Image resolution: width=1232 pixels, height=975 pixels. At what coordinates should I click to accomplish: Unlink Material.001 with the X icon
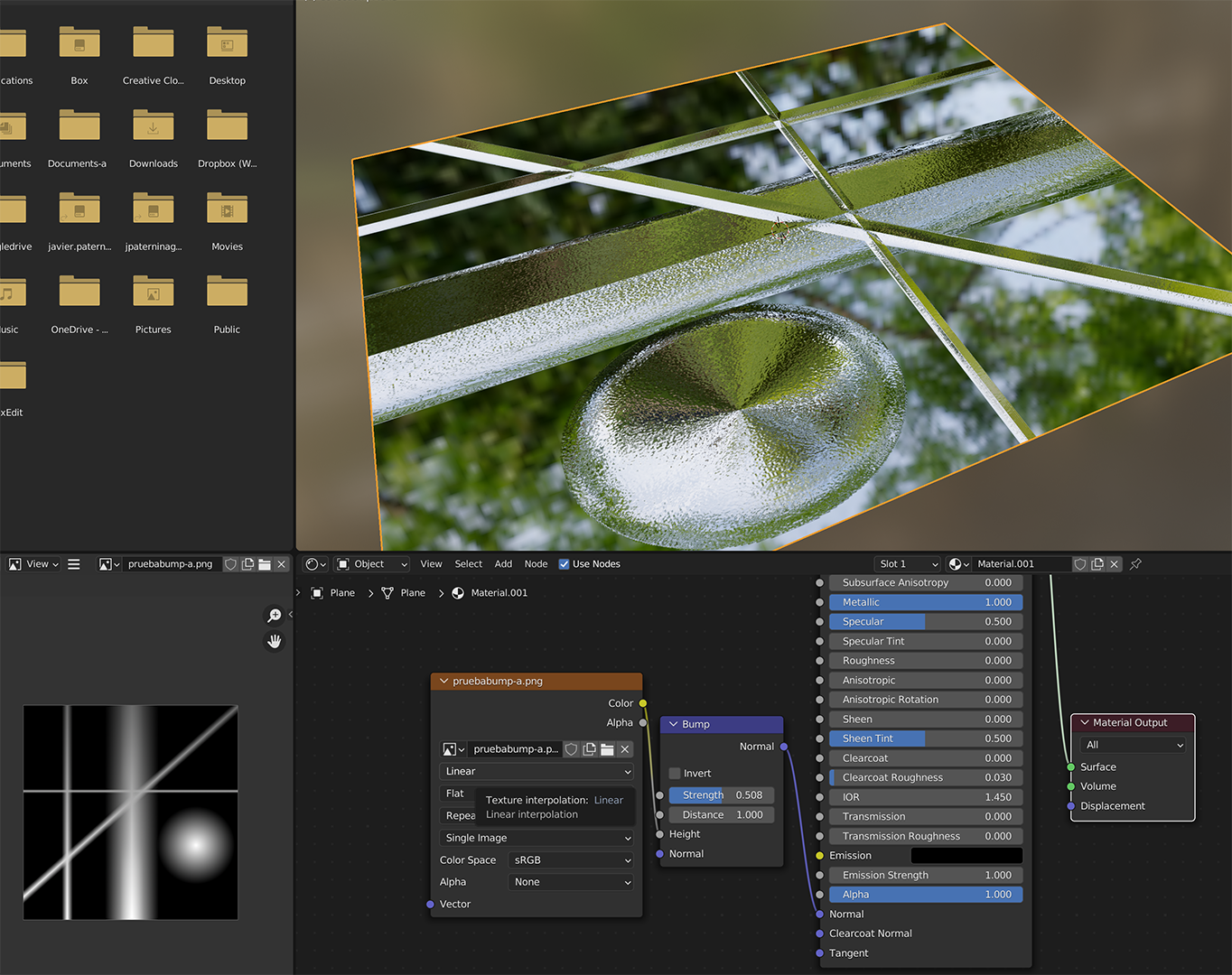click(x=1115, y=564)
